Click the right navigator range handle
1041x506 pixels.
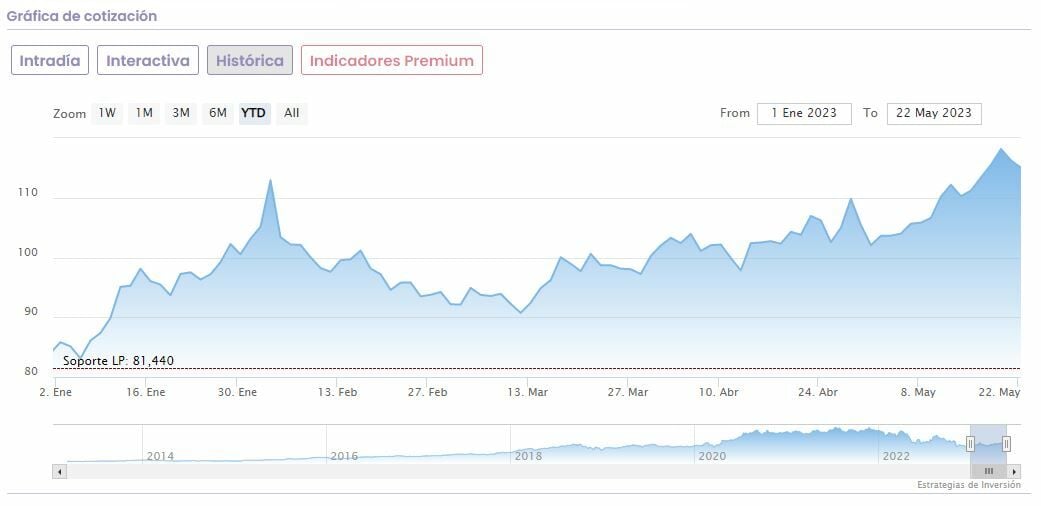pos(1006,443)
